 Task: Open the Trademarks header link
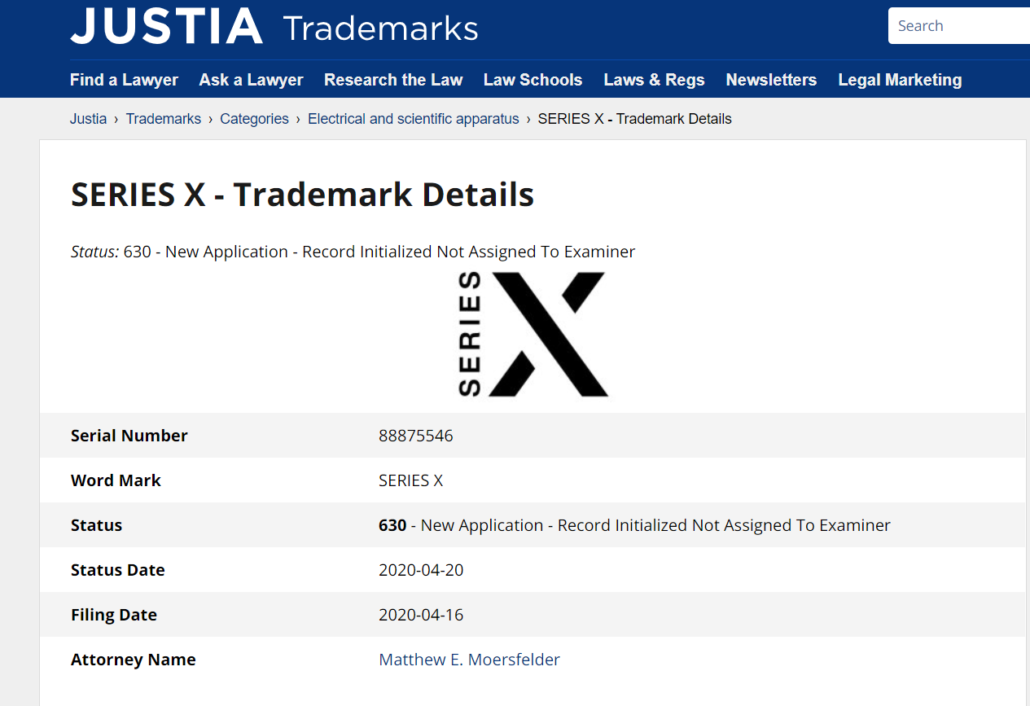380,28
